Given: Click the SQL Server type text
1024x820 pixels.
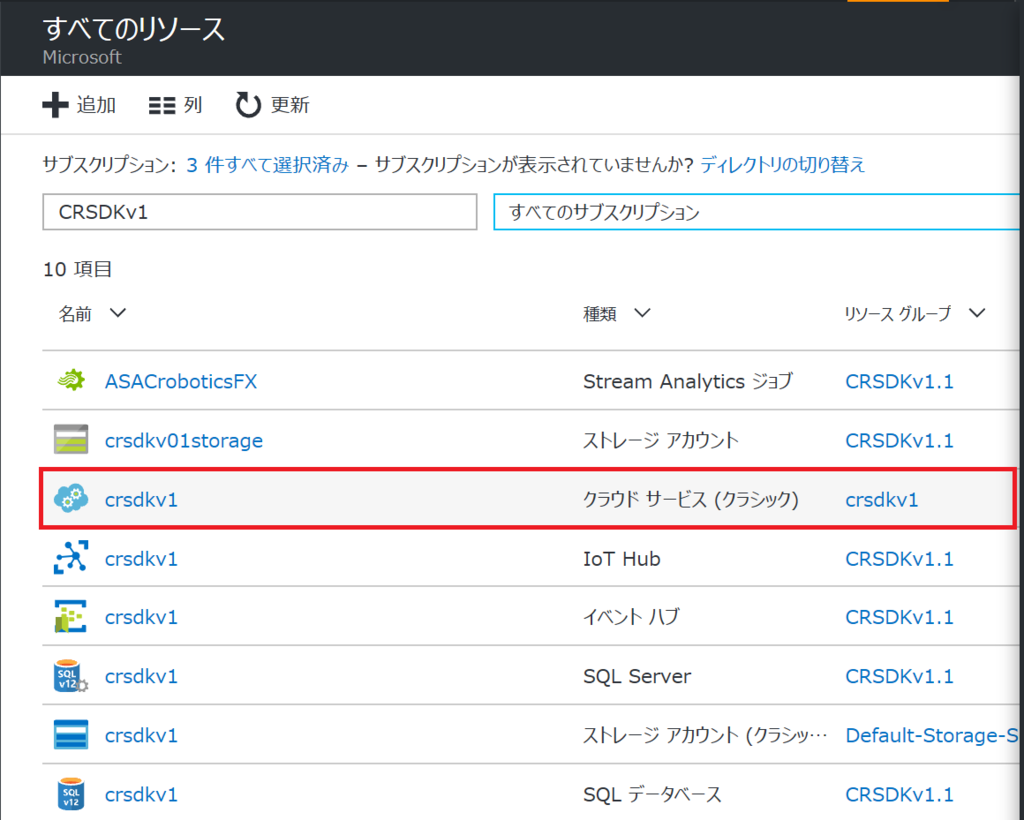Looking at the screenshot, I should pyautogui.click(x=637, y=676).
